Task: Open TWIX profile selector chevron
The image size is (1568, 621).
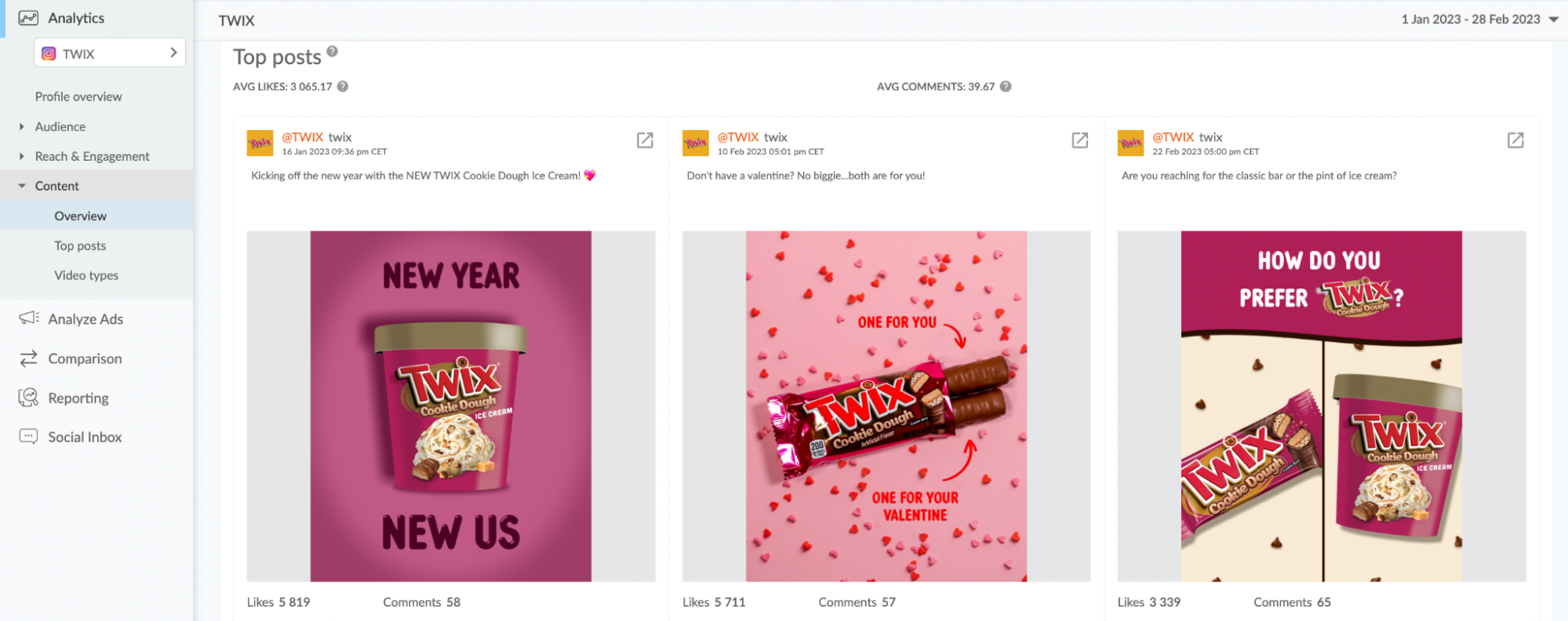Action: (173, 53)
